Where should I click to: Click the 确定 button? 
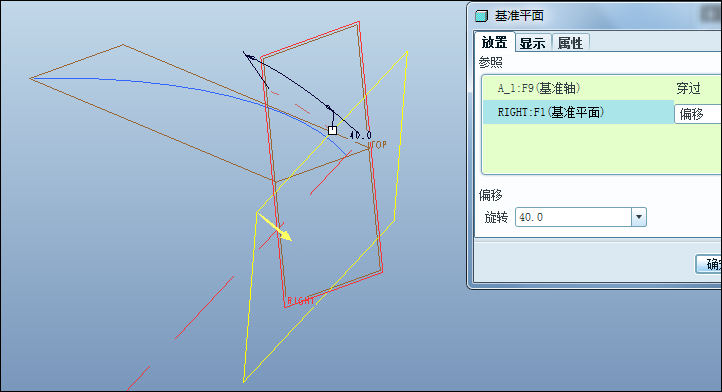tap(709, 264)
